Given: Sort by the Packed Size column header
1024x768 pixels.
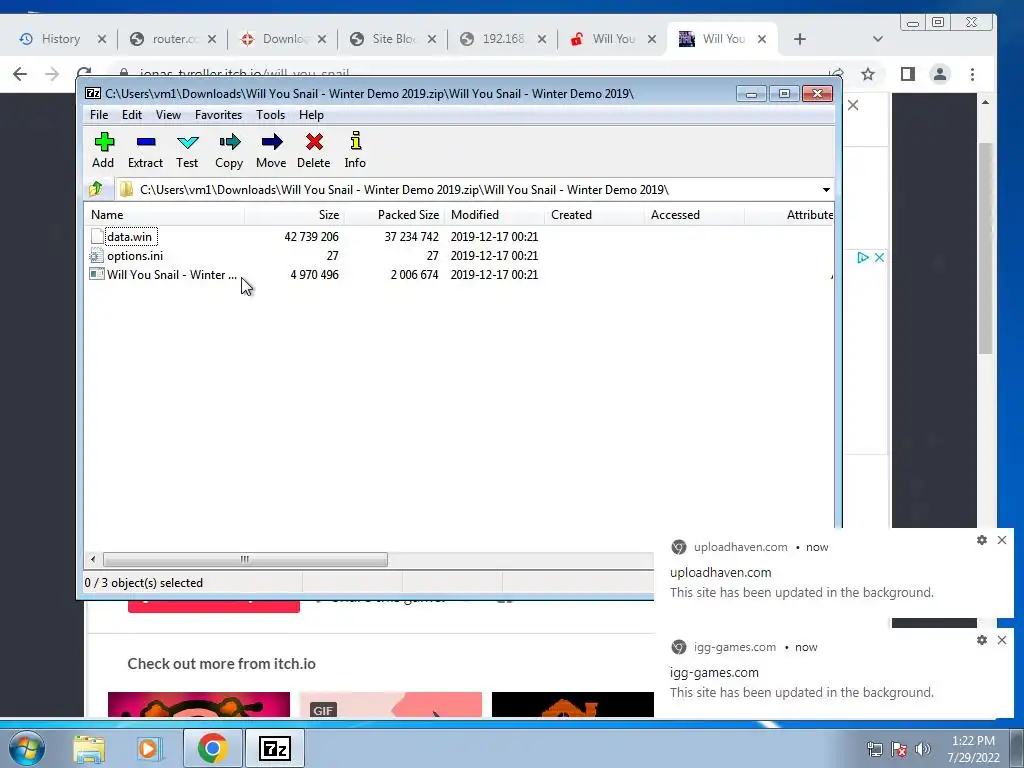Looking at the screenshot, I should [394, 215].
